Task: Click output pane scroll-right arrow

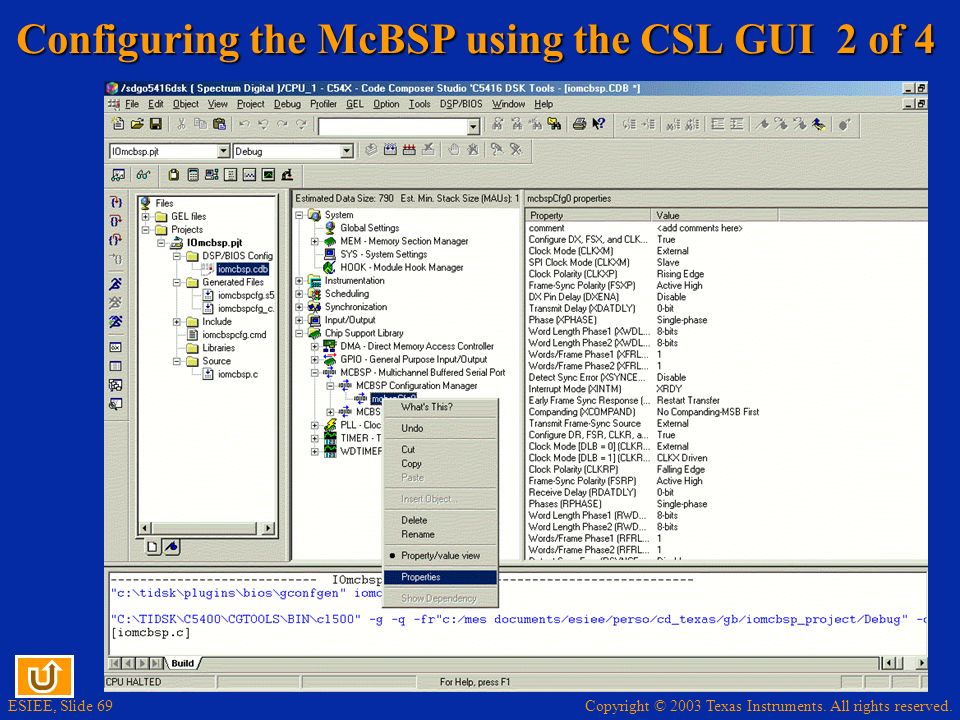Action: (921, 663)
